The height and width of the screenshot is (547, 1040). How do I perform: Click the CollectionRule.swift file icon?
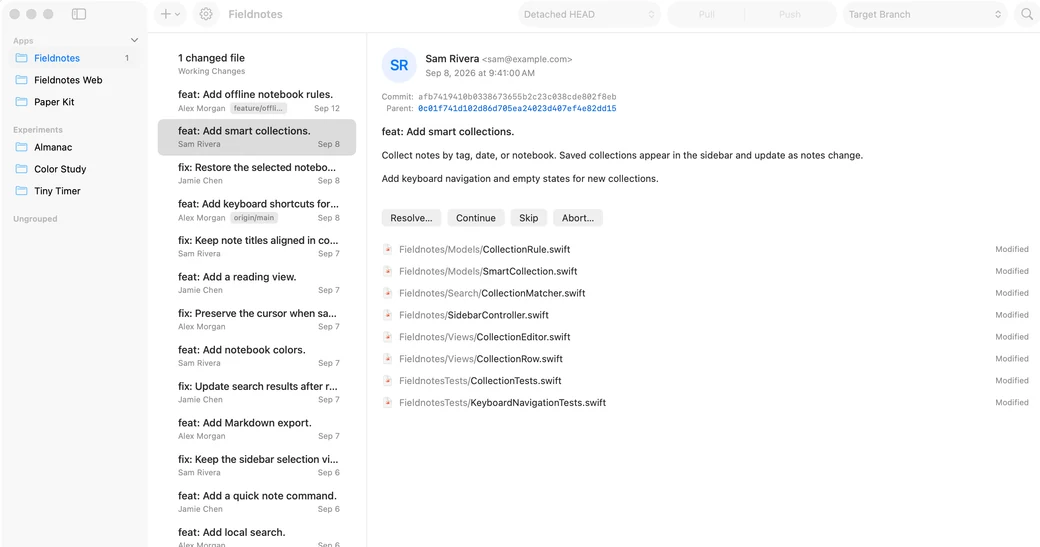tap(387, 249)
